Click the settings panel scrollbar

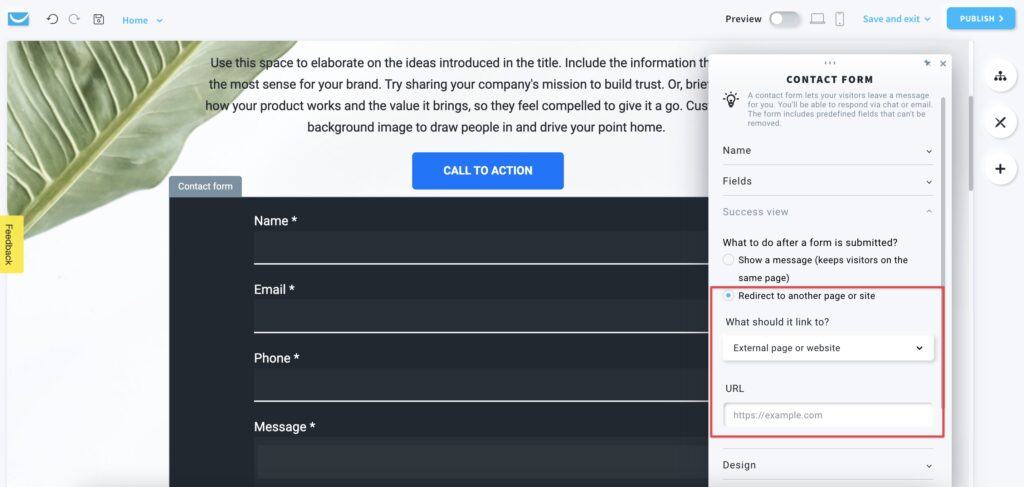coord(942,255)
